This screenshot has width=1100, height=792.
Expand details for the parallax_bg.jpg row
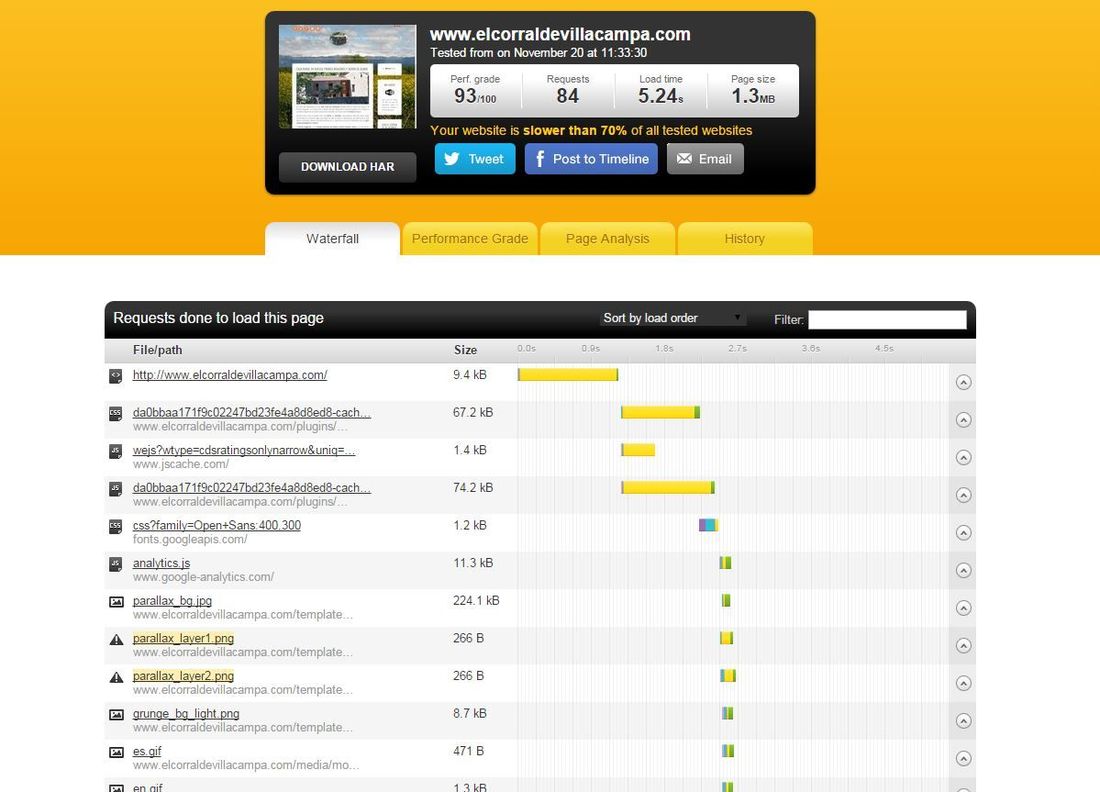pos(963,608)
